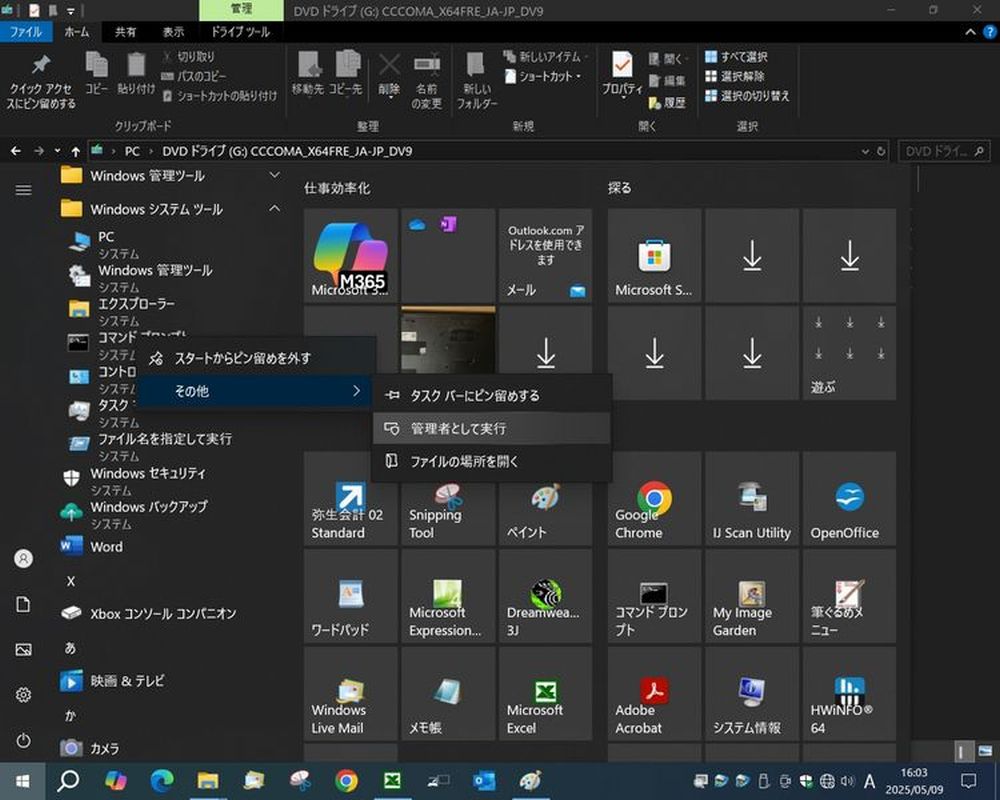Click the Explorer search box
Screen dimensions: 1000x800
click(943, 152)
